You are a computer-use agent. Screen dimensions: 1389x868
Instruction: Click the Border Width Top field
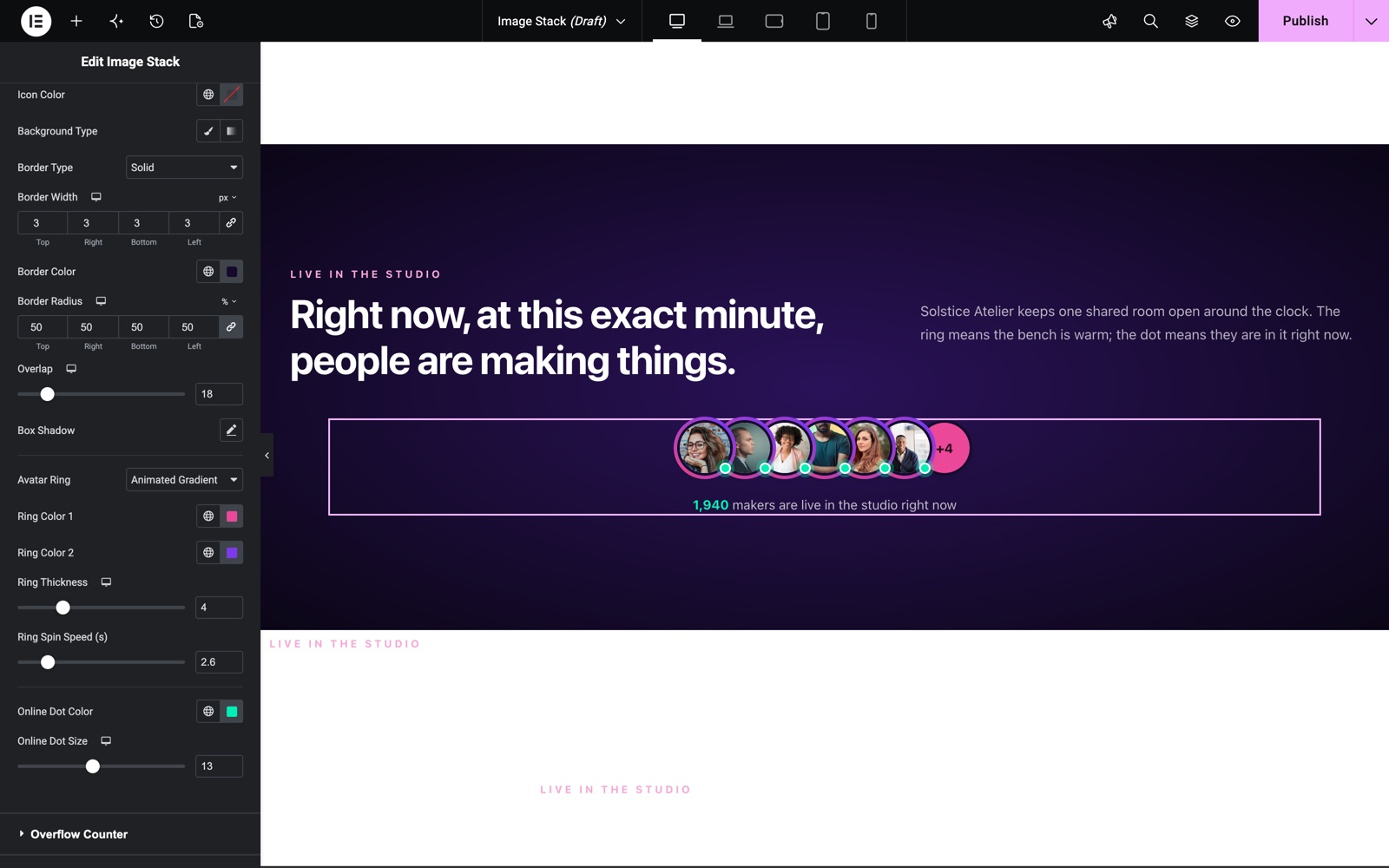[x=43, y=223]
